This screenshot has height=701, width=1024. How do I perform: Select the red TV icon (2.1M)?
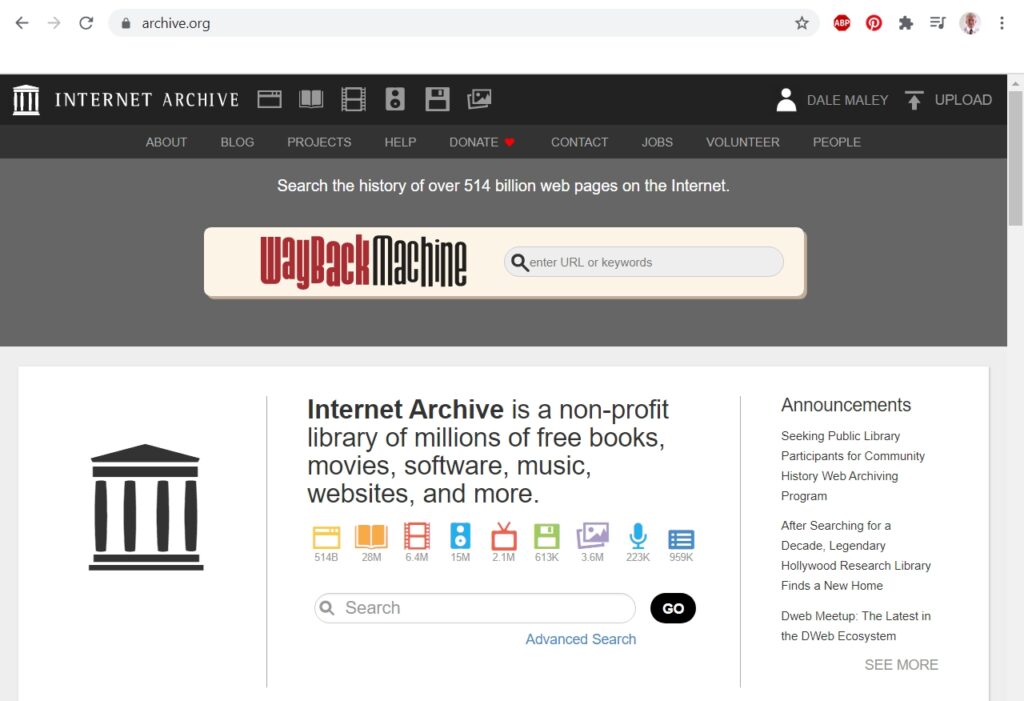504,536
